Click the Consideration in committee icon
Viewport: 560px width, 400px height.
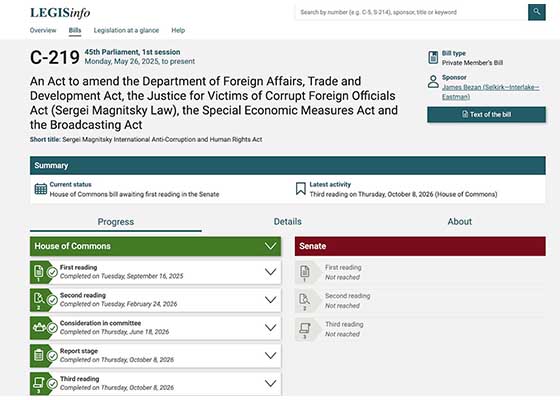(39, 327)
